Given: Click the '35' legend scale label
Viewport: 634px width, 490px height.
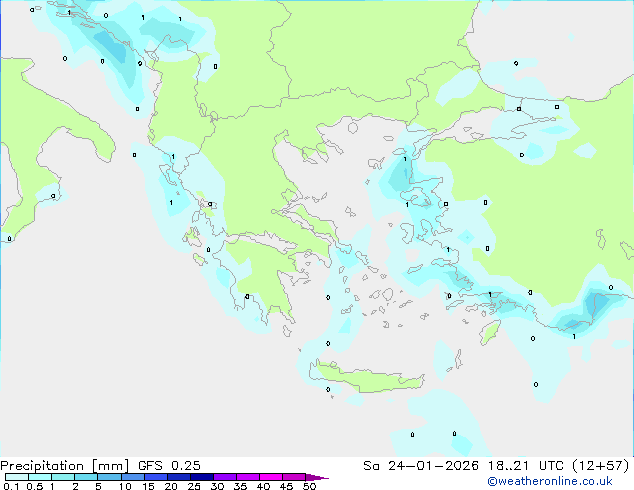Looking at the screenshot, I should tap(240, 486).
